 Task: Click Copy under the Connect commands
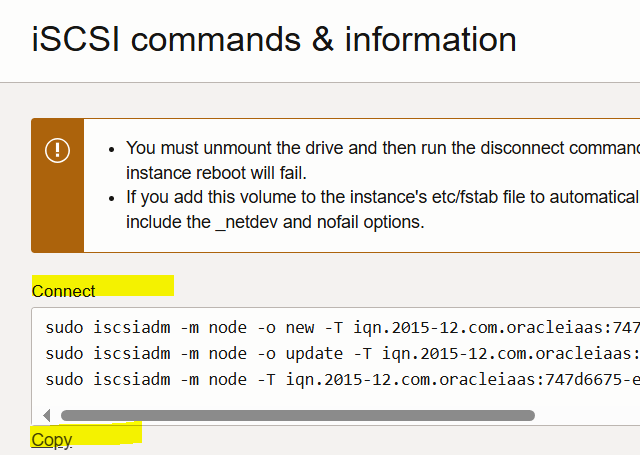coord(51,440)
